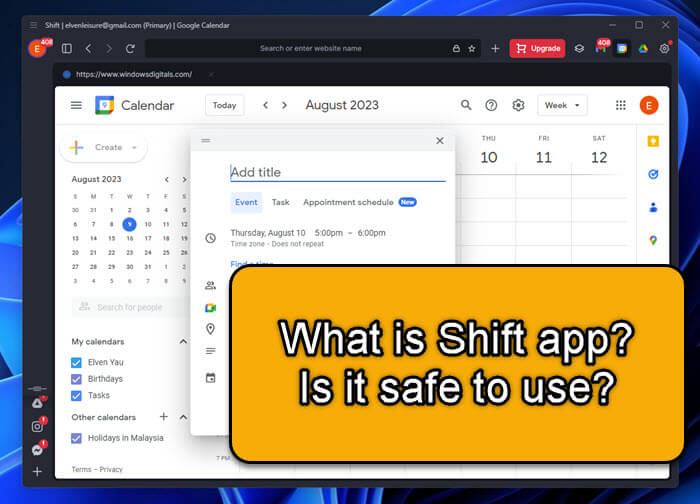The height and width of the screenshot is (504, 700).
Task: Select the Task tab
Action: click(280, 202)
